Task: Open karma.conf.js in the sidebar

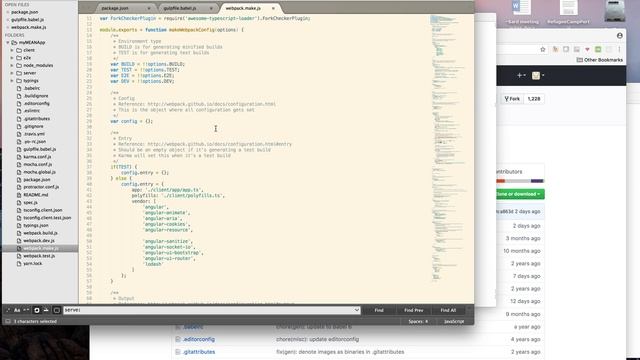Action: 37,157
